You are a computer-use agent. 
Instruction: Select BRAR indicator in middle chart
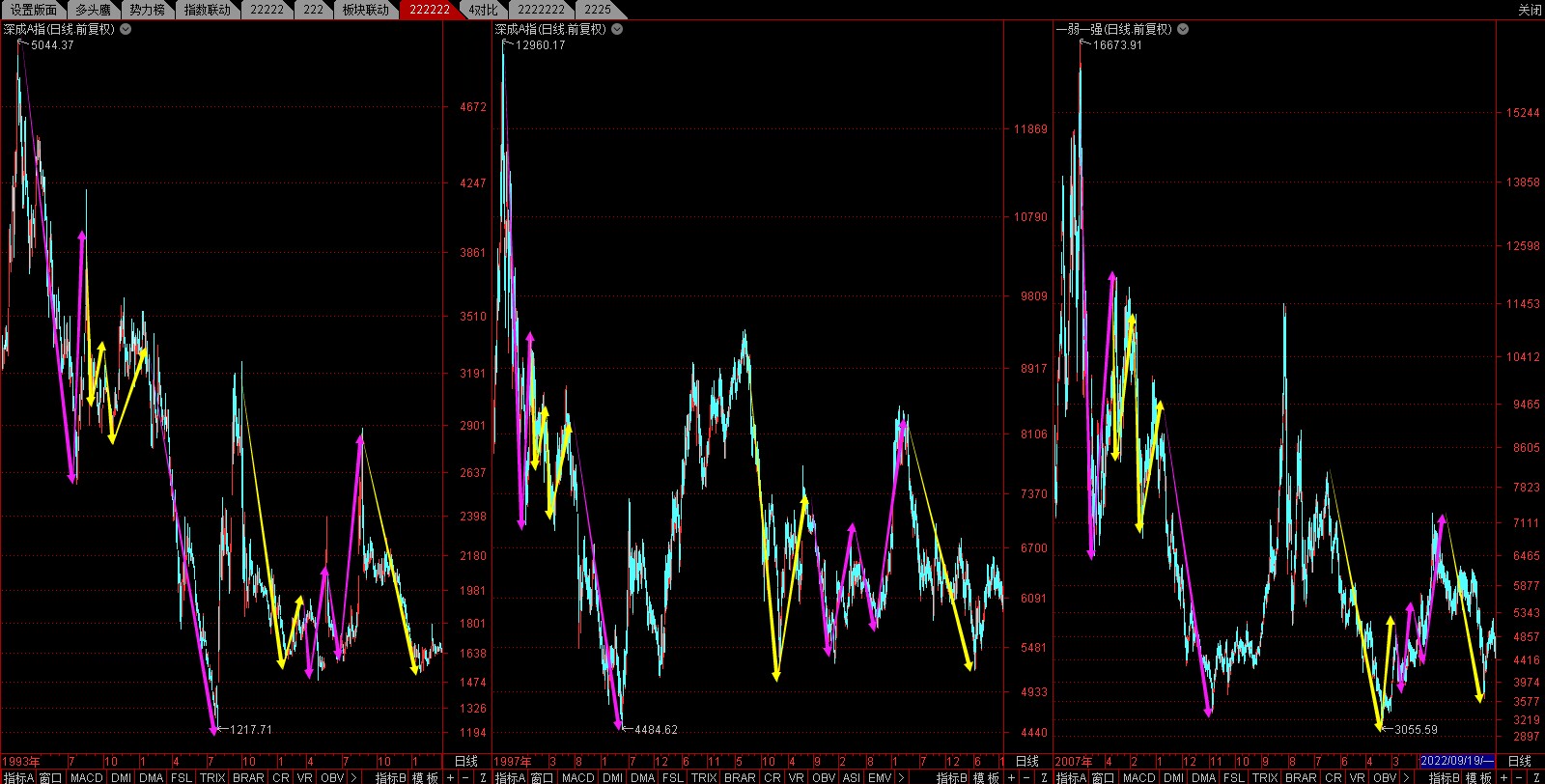pos(740,777)
